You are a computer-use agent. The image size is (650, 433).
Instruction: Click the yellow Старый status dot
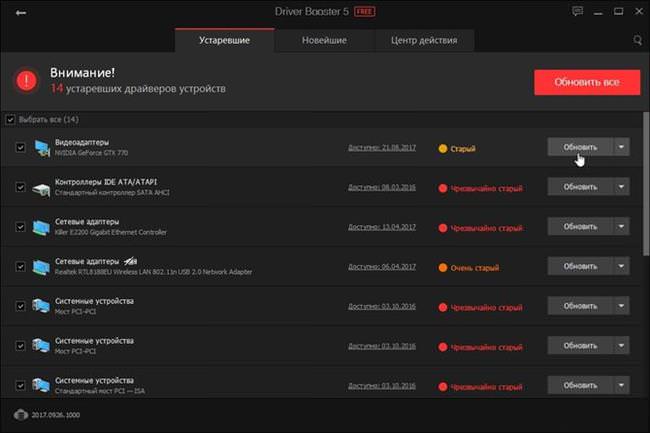(443, 148)
